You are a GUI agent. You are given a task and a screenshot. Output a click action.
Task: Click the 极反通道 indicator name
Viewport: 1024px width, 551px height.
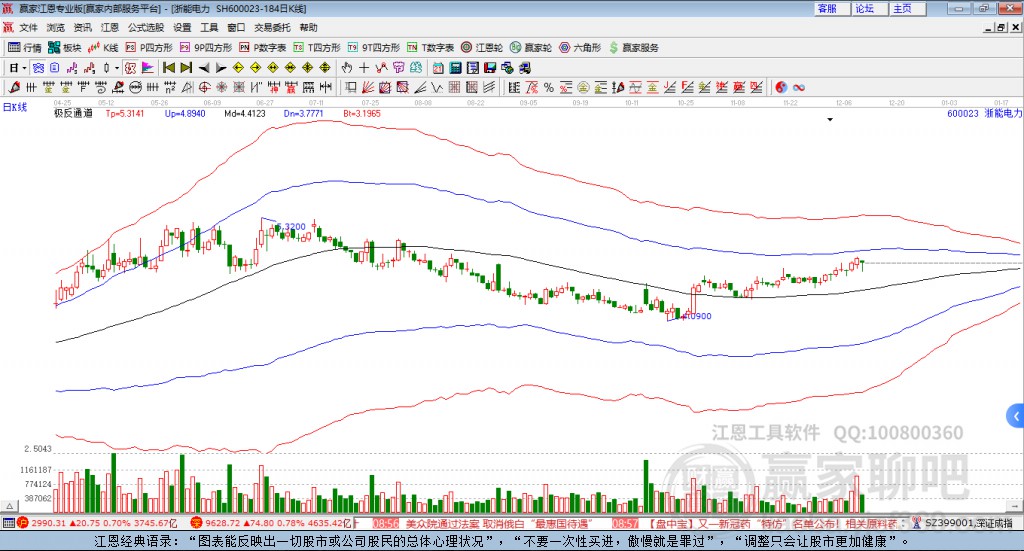73,113
